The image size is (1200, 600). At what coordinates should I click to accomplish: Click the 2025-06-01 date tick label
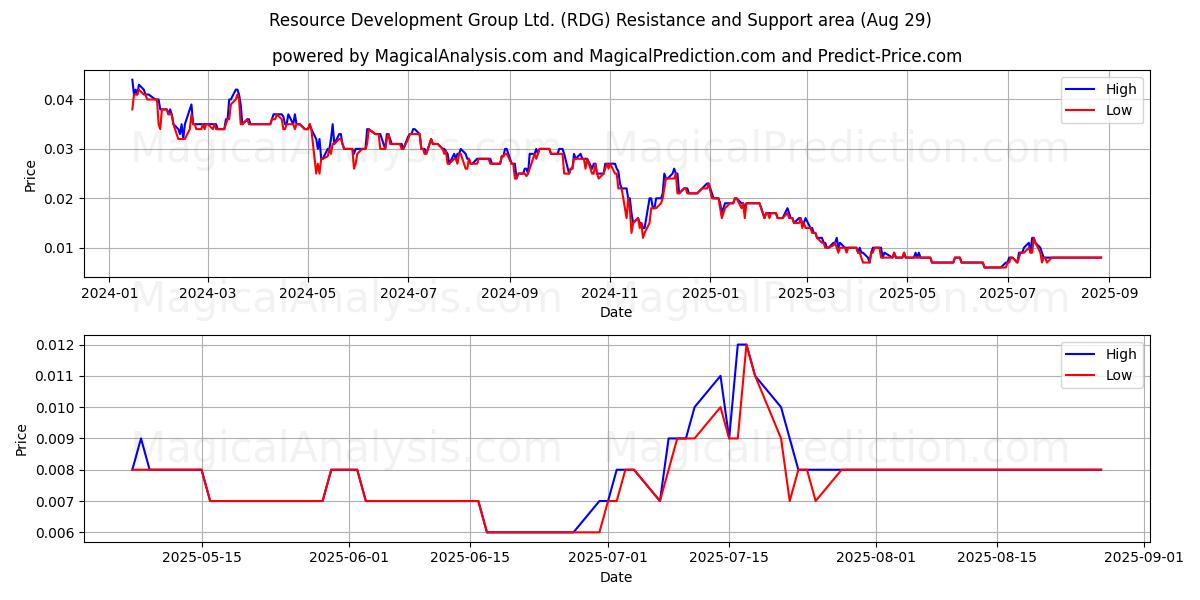point(349,559)
